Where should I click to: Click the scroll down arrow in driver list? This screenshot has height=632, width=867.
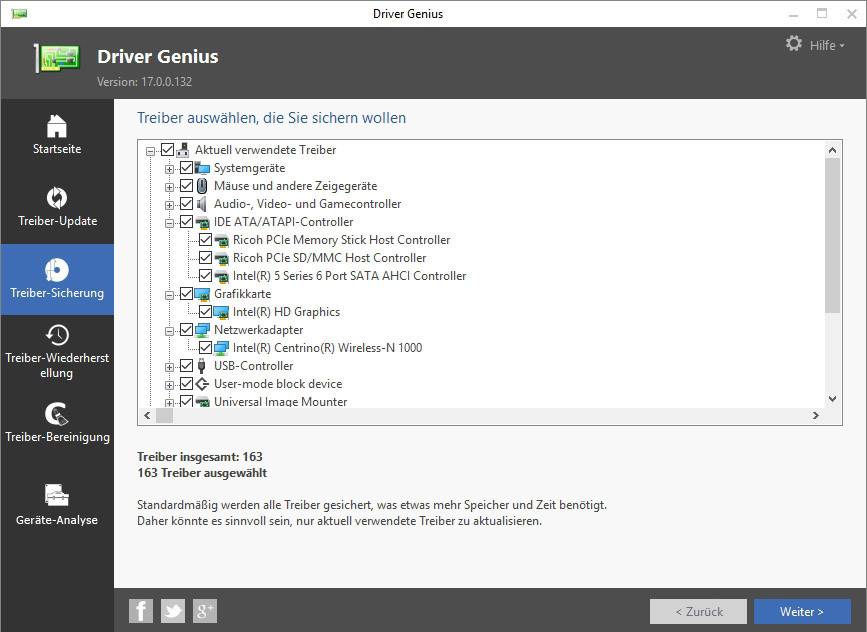[832, 399]
